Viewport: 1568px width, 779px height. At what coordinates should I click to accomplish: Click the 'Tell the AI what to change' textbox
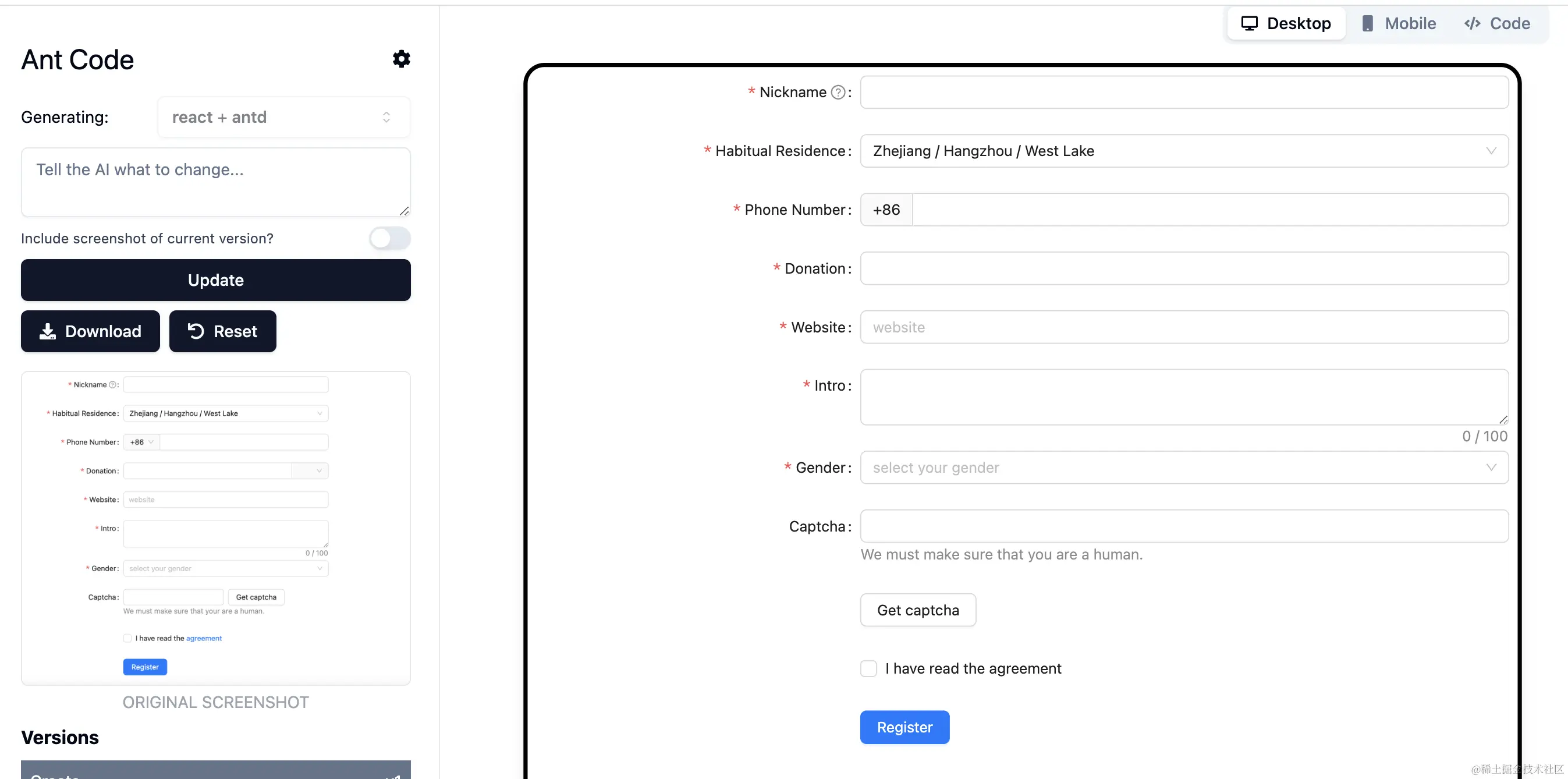click(215, 182)
